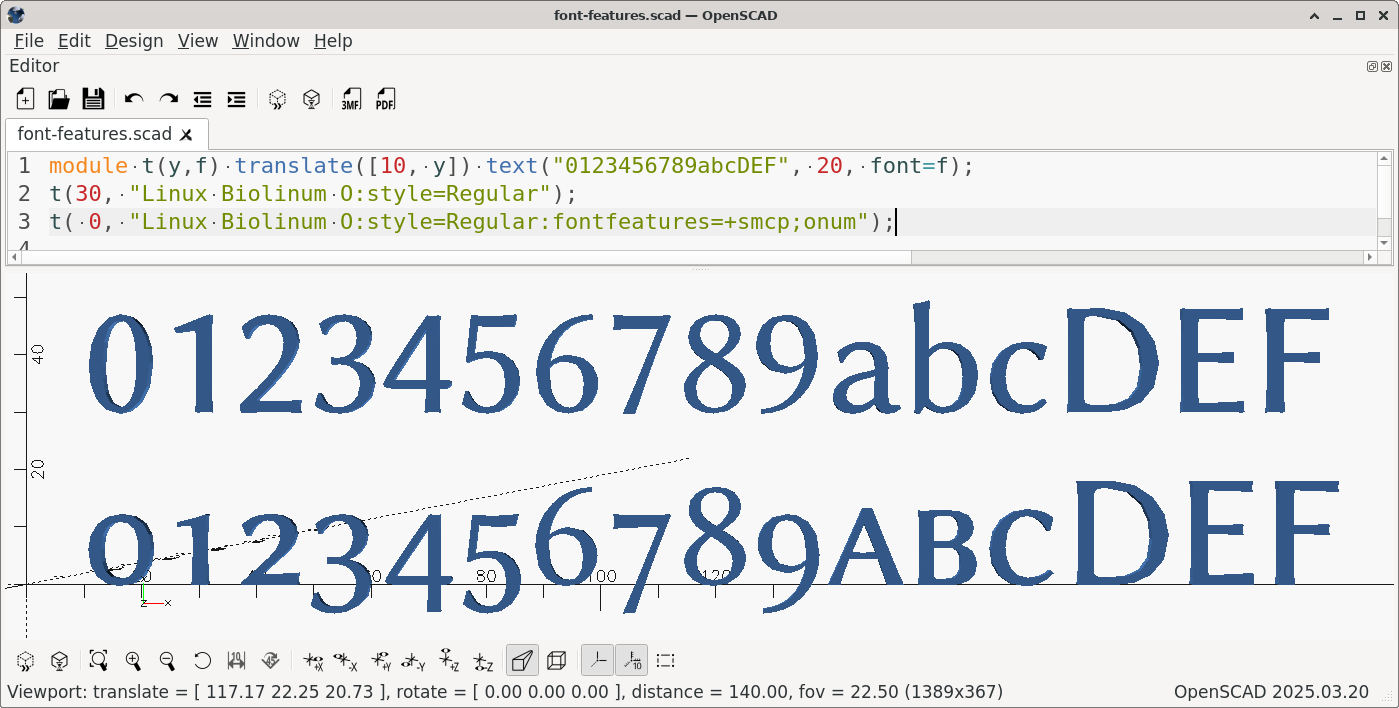Undo the last edit with the toolbar arrow
Image resolution: width=1399 pixels, height=708 pixels.
tap(134, 99)
